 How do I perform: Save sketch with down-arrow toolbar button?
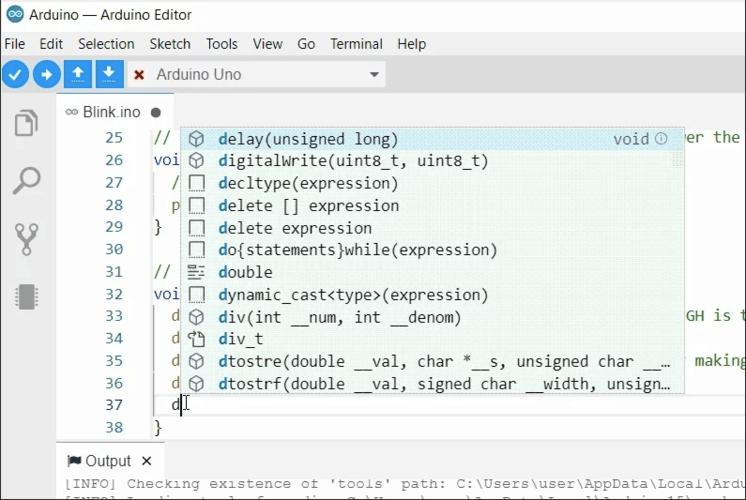click(x=109, y=74)
